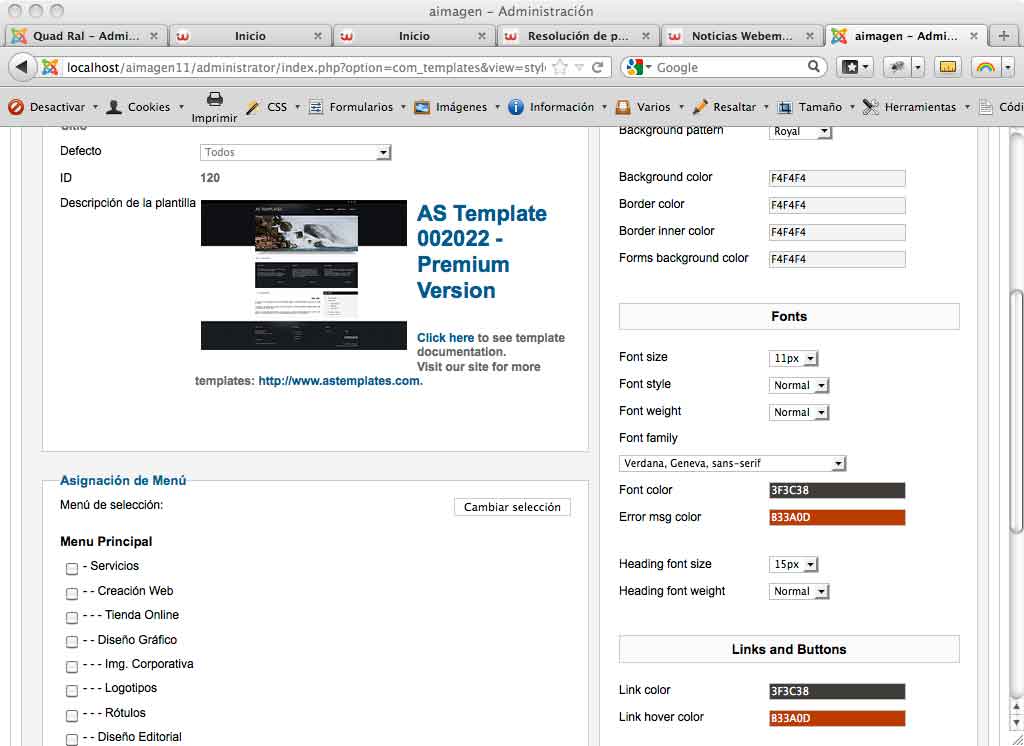Open the Desactivar toolbar menu
The image size is (1024, 746).
(95, 107)
